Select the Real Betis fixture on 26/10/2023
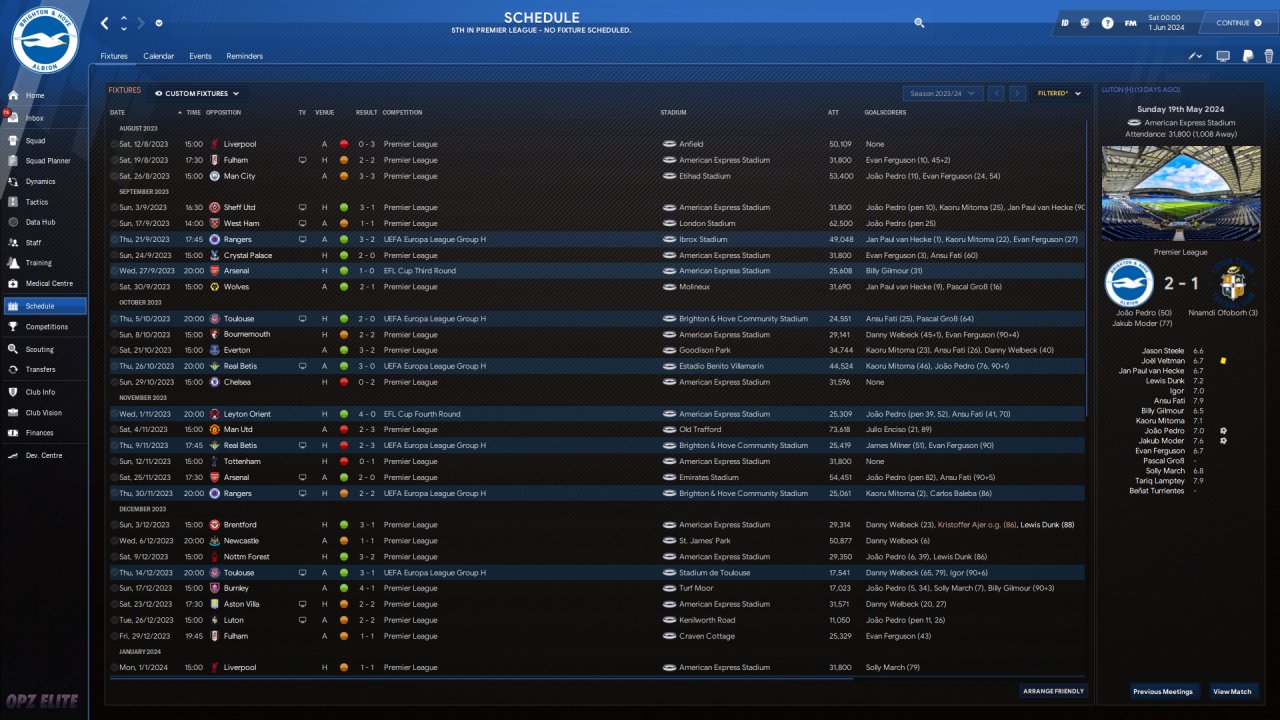 [597, 366]
